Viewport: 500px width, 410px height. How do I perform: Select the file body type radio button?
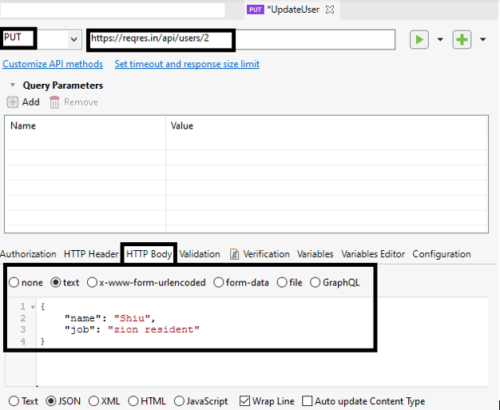pos(282,282)
